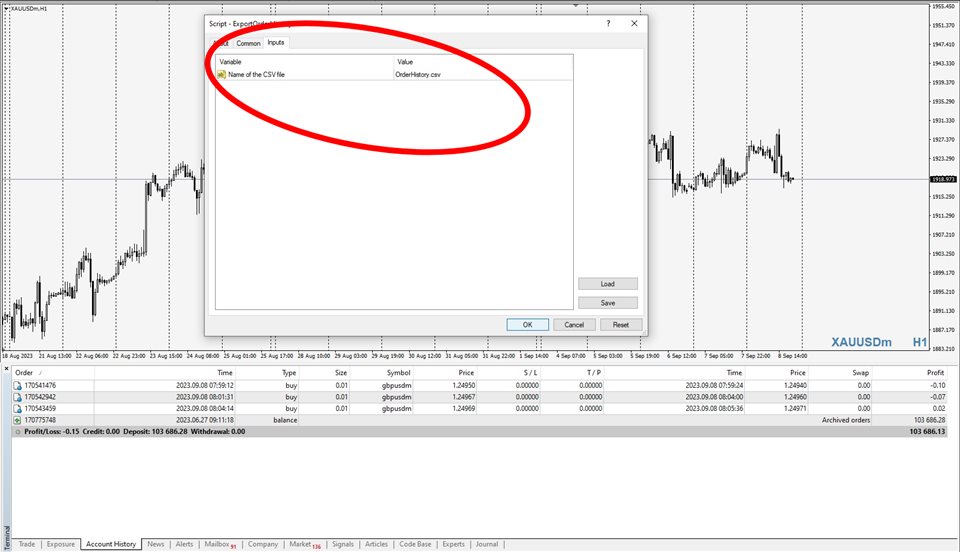Viewport: 960px width, 552px height.
Task: Open the Alerts tab
Action: [184, 544]
